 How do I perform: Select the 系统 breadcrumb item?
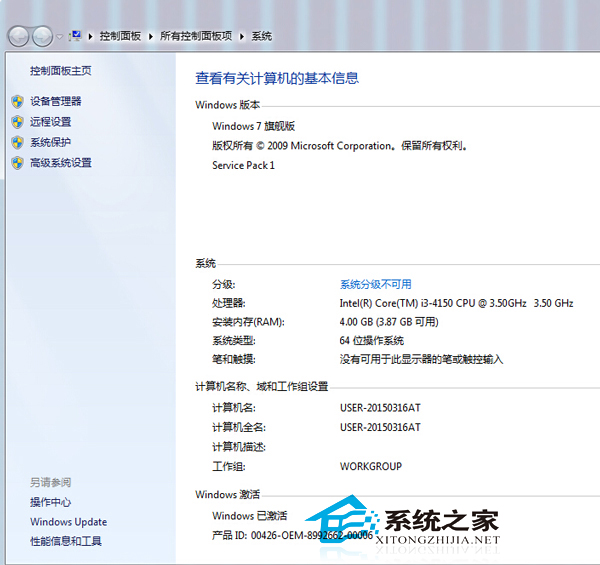(262, 36)
